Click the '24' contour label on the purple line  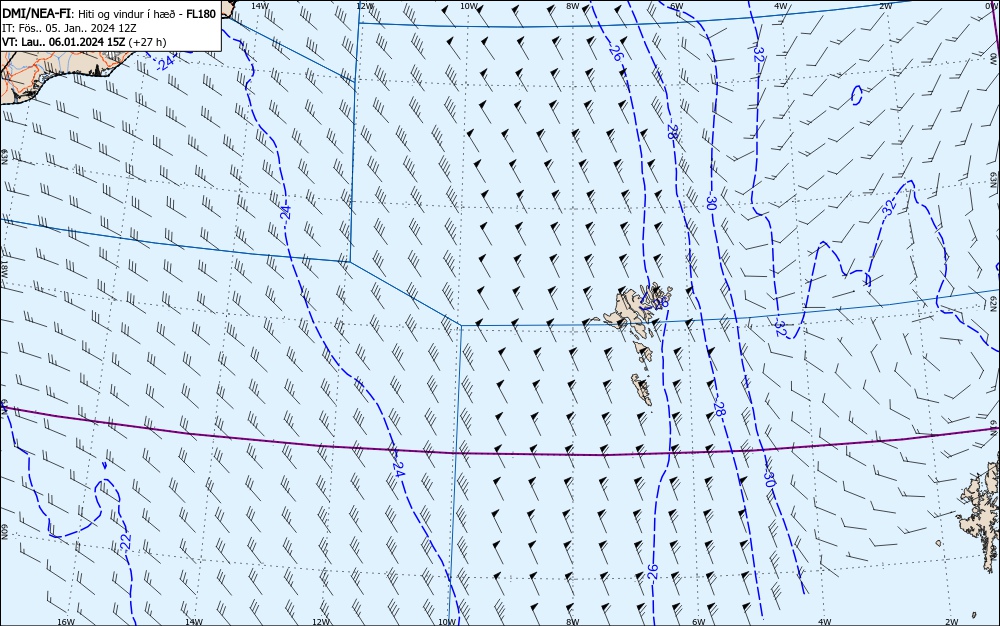point(398,470)
